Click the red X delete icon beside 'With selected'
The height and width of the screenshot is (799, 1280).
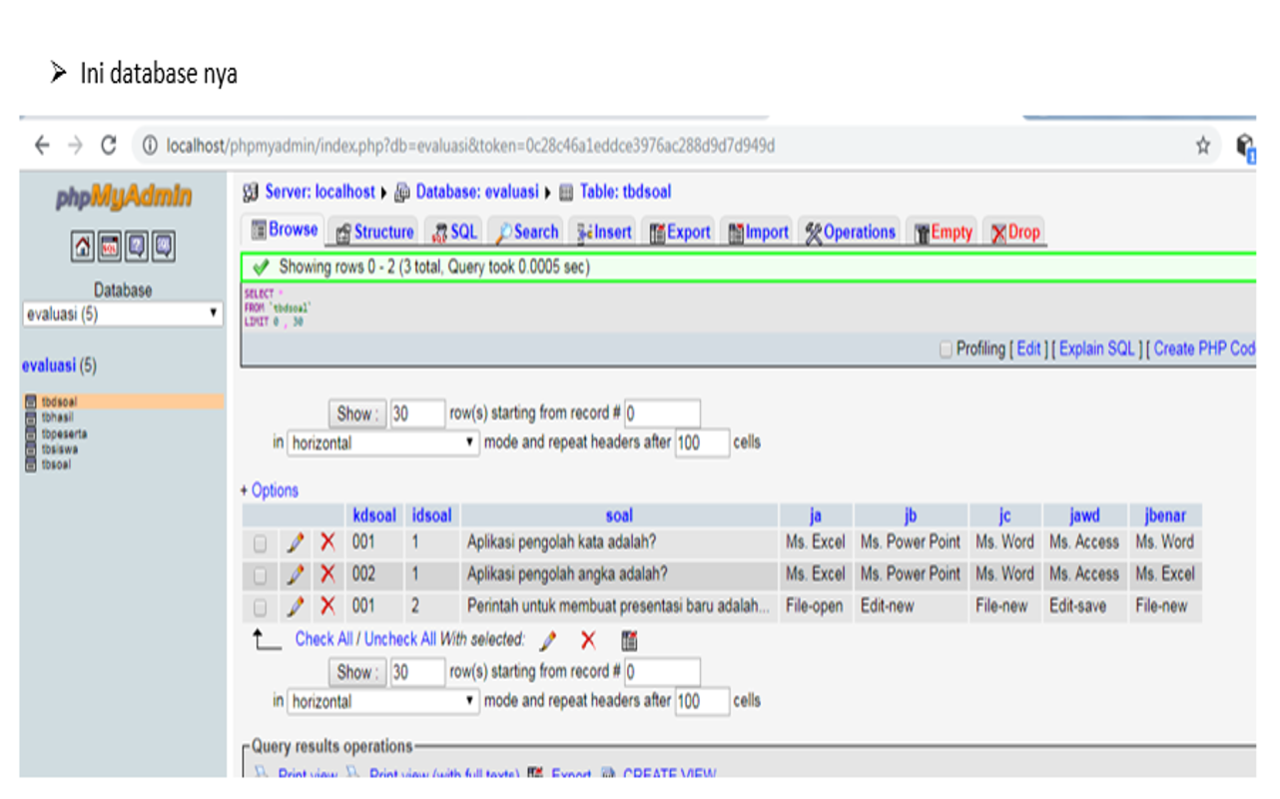588,640
